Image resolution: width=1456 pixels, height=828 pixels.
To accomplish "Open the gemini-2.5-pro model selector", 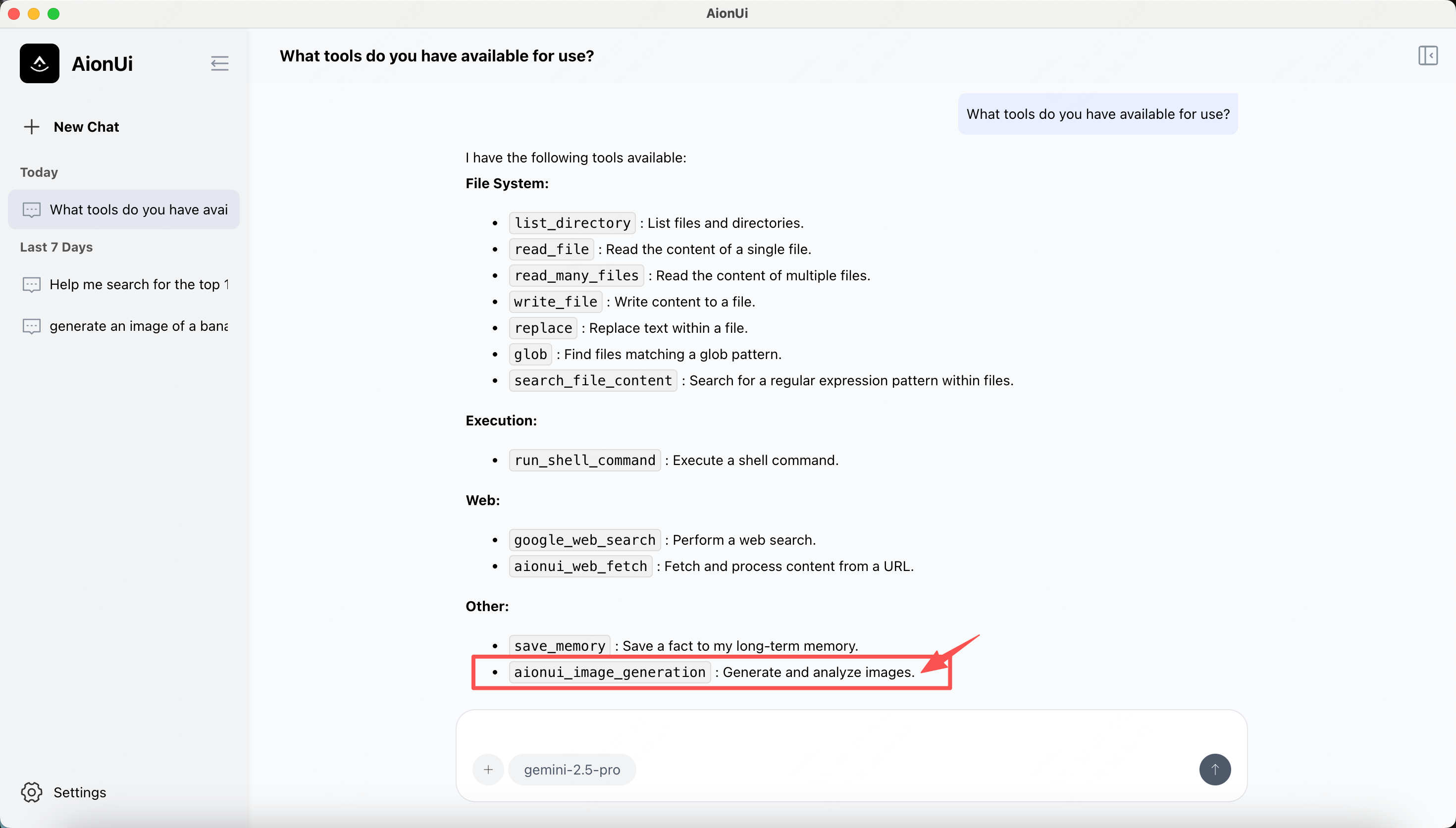I will [x=572, y=770].
